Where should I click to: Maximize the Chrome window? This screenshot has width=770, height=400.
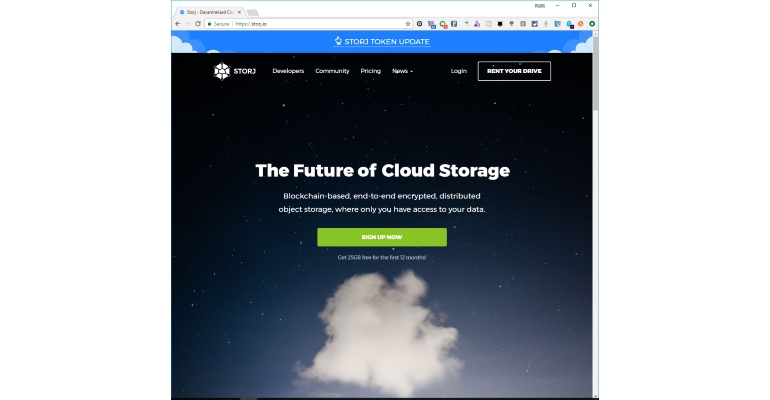[x=574, y=5]
